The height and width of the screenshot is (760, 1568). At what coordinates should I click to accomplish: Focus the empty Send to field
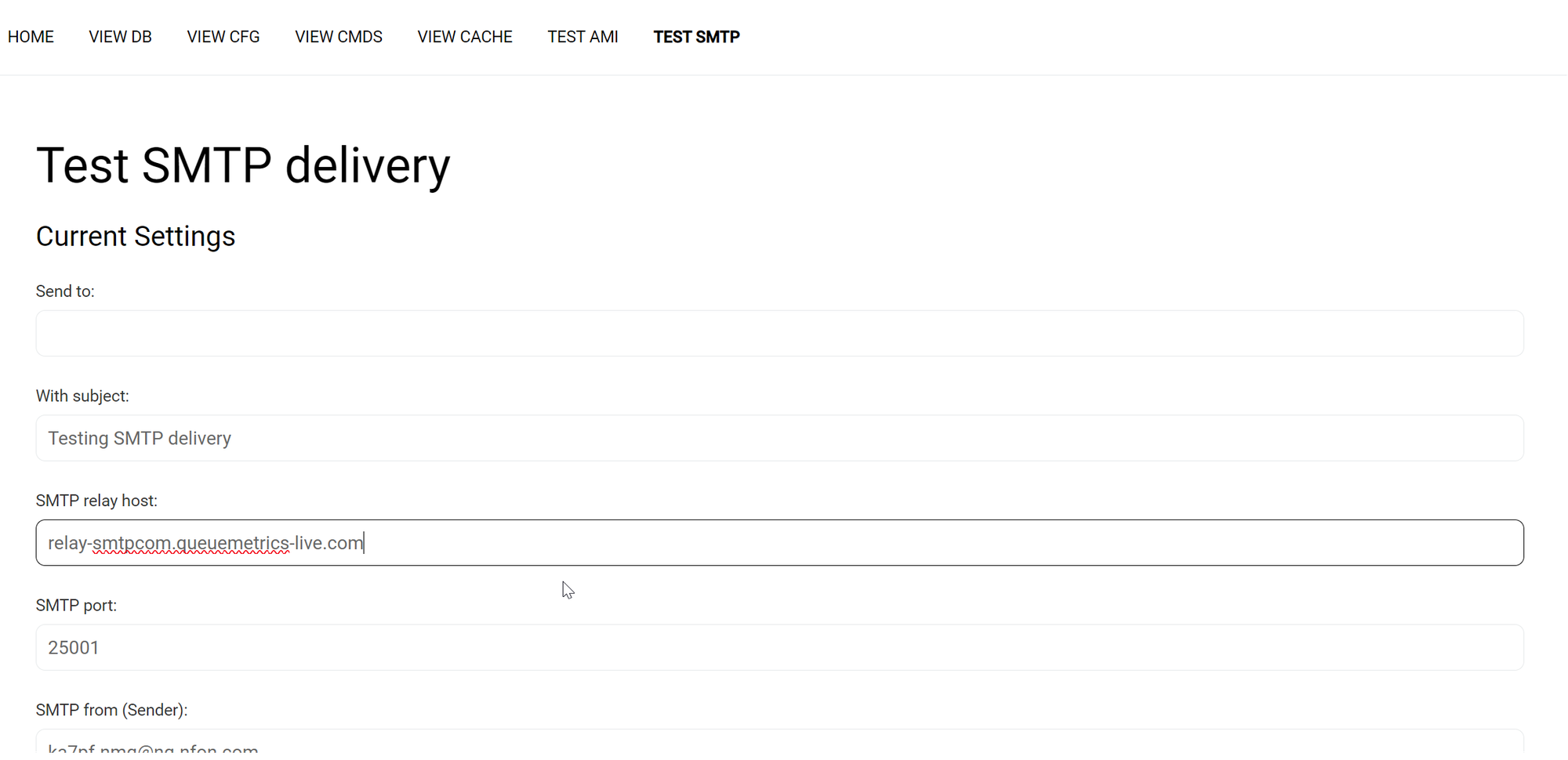pyautogui.click(x=779, y=334)
